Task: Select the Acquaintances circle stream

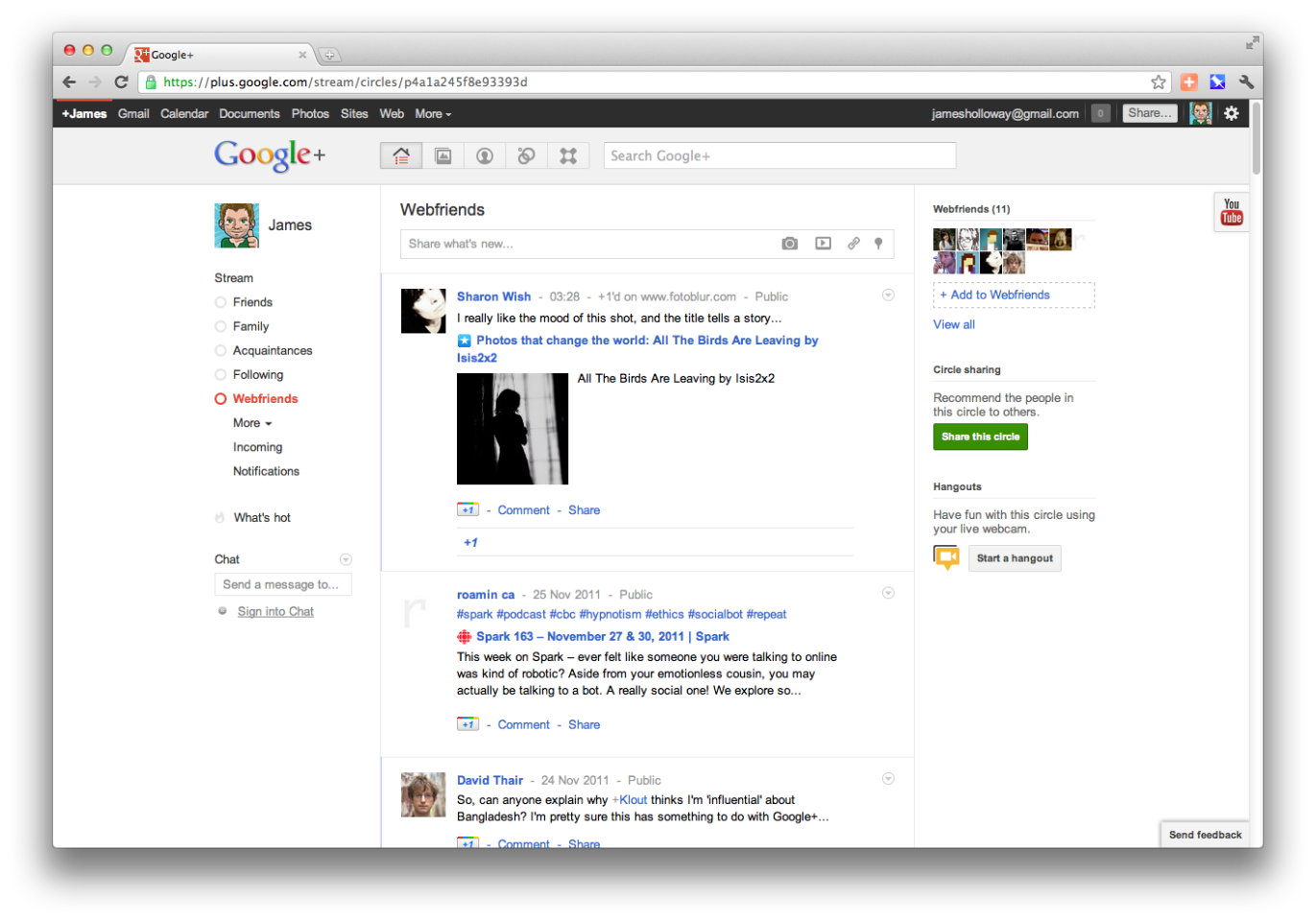Action: [x=273, y=350]
